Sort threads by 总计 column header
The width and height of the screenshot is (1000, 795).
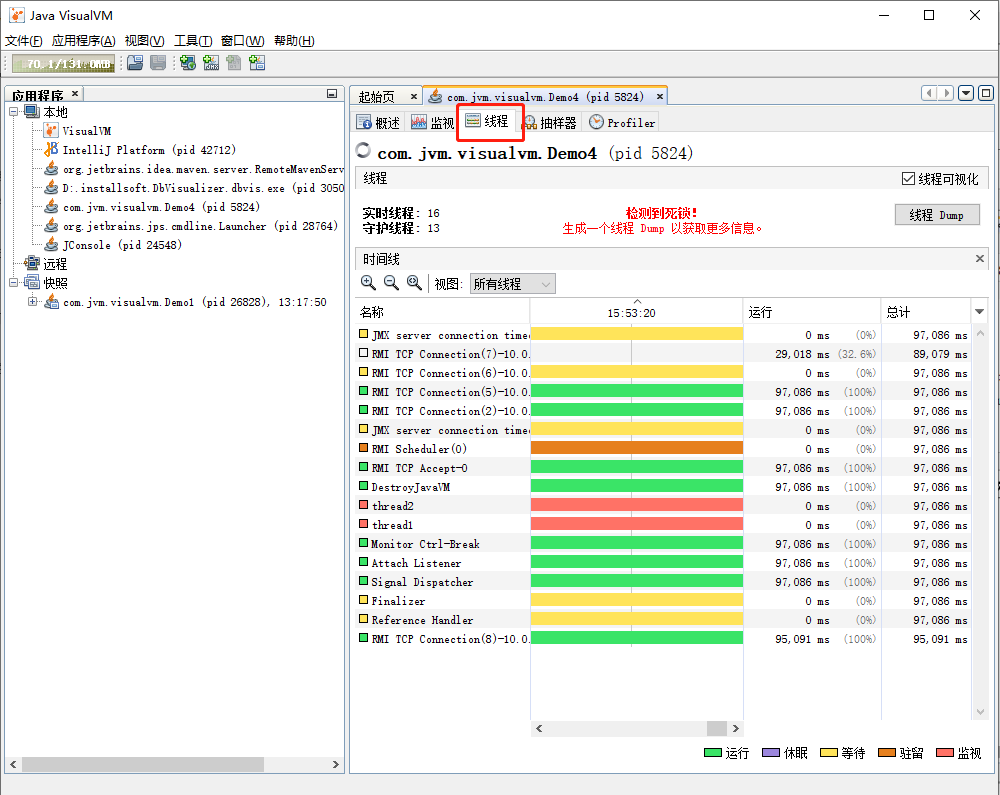926,312
